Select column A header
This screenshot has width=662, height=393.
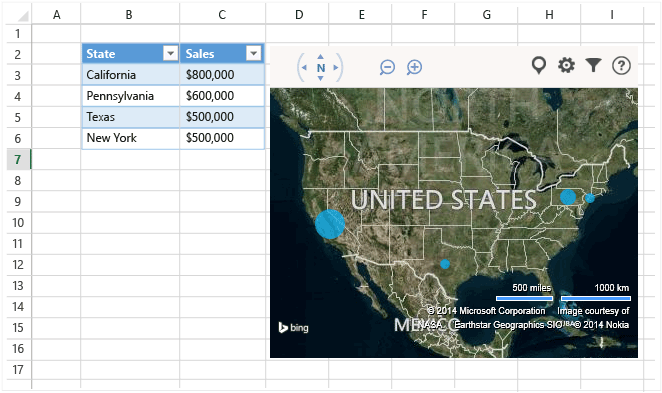click(x=56, y=15)
